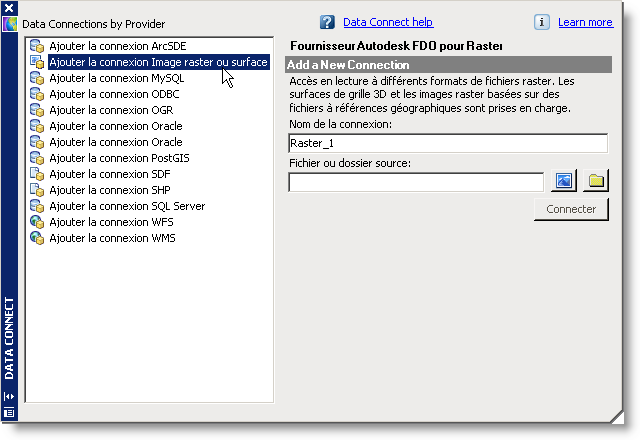Click the WMS connection globe icon

click(37, 238)
